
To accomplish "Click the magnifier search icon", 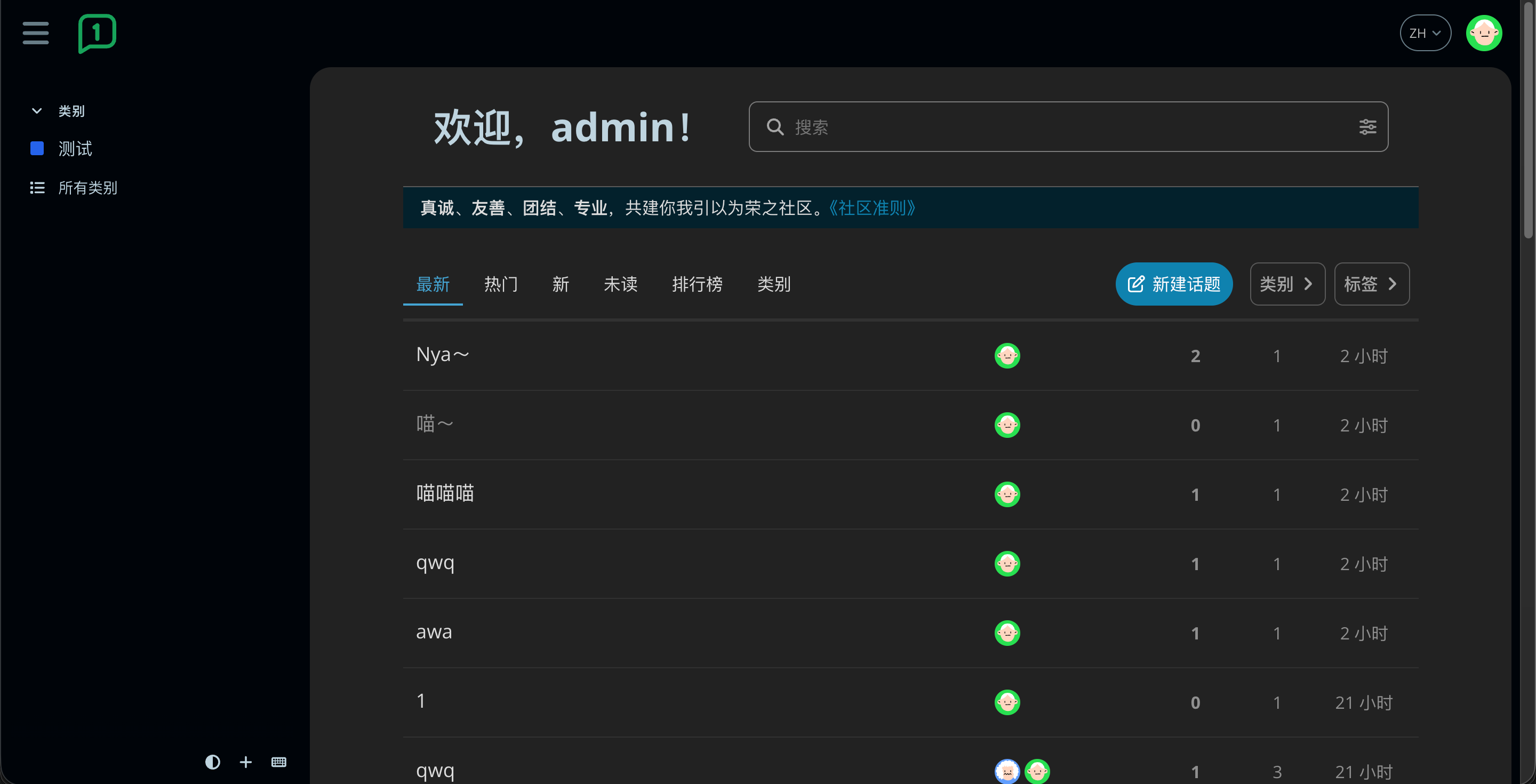I will point(774,127).
